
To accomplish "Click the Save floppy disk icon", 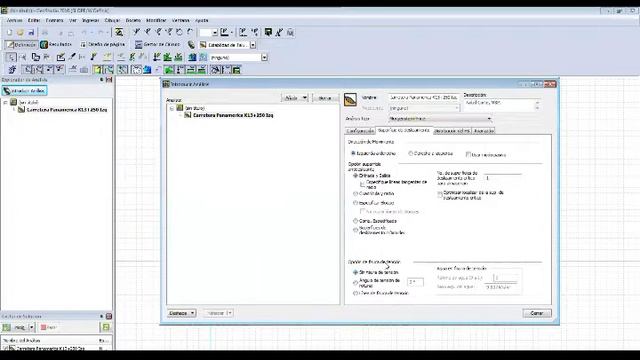I will click(31, 33).
